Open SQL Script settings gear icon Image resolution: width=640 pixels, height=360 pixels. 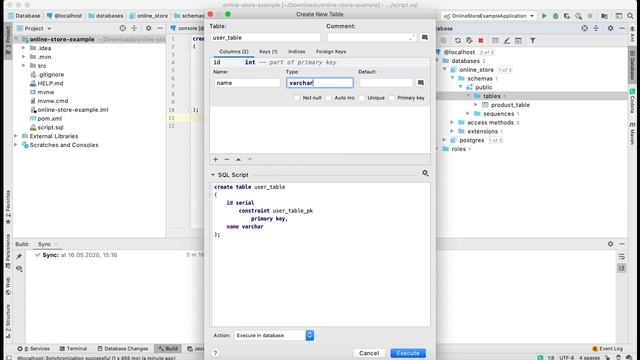click(x=425, y=173)
